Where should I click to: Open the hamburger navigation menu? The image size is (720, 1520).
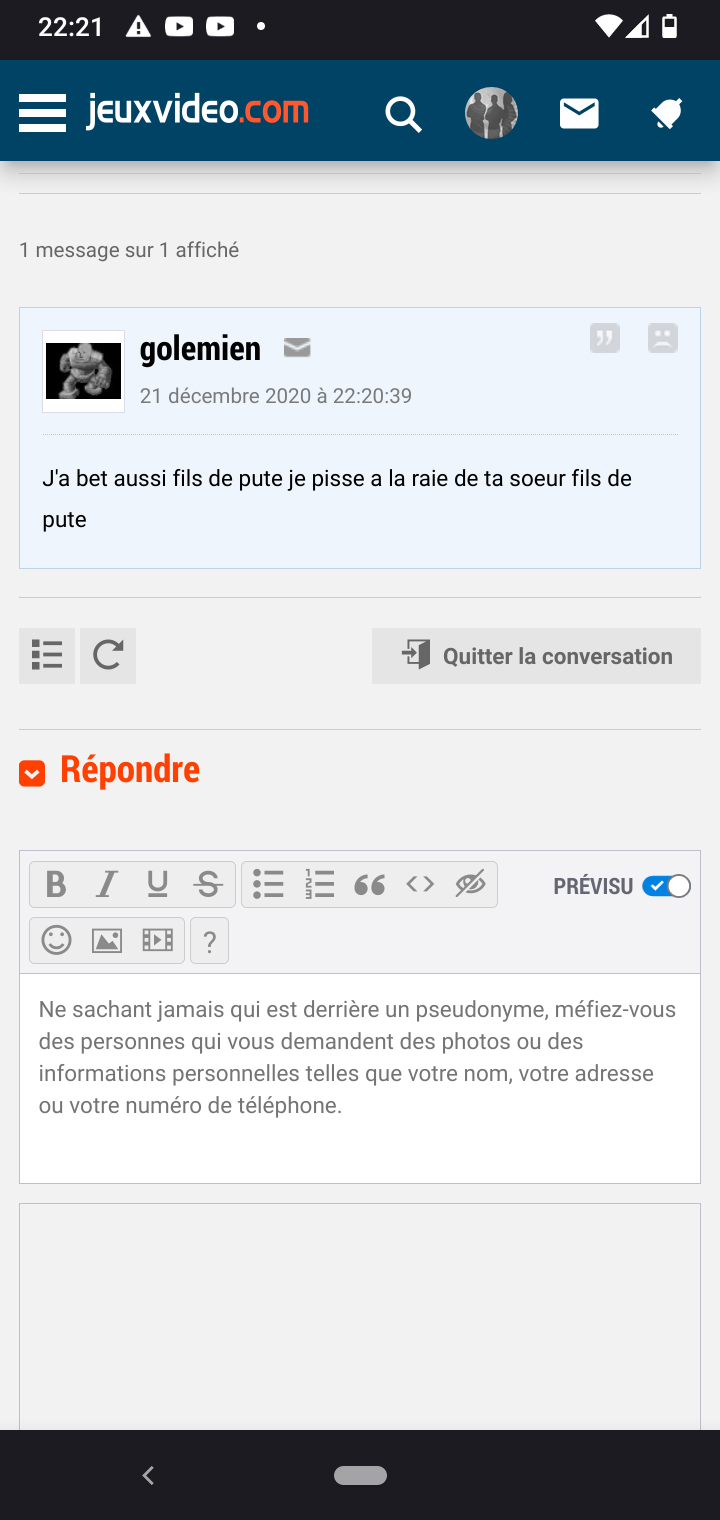click(x=42, y=113)
